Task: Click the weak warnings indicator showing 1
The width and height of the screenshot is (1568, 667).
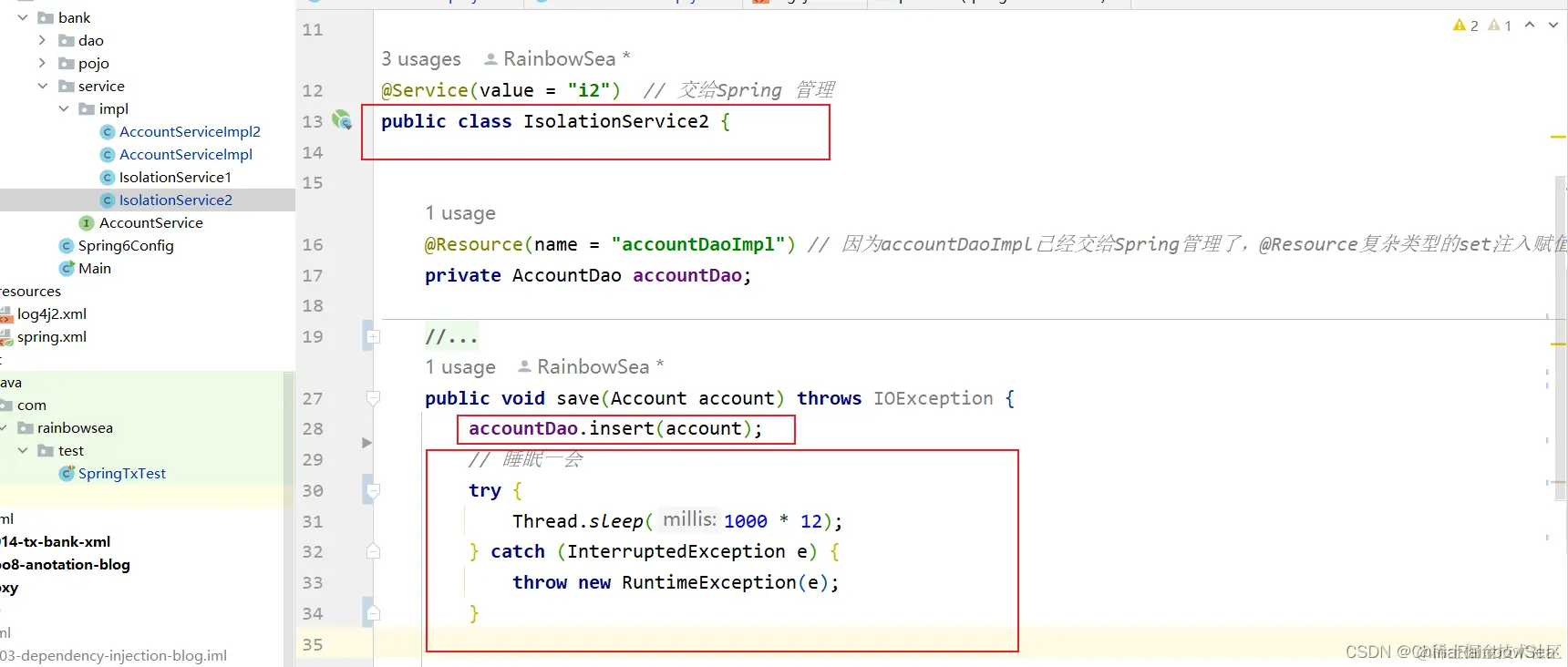Action: 1501,26
